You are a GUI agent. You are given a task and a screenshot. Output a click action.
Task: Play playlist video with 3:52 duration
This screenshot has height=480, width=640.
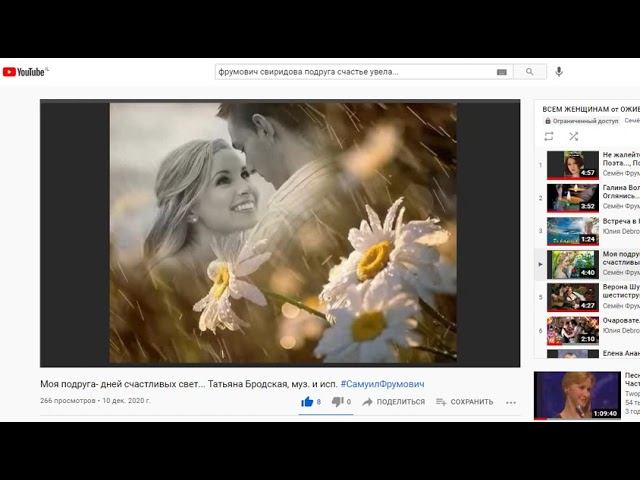(573, 198)
